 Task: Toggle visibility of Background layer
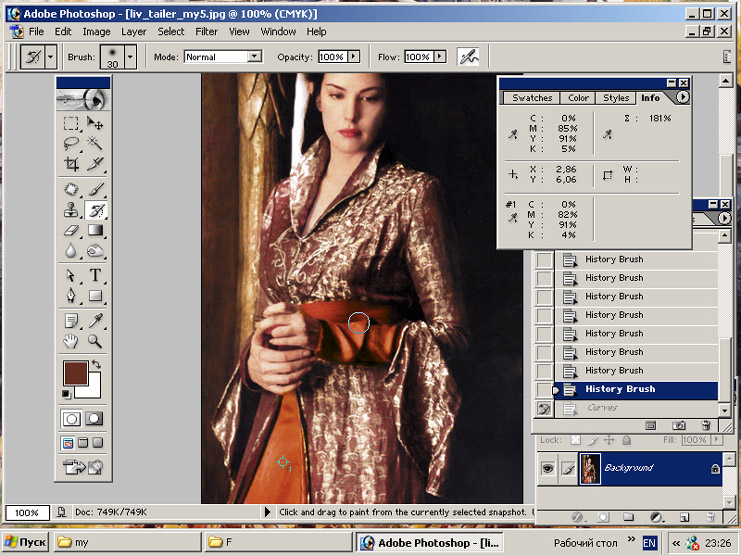click(548, 468)
